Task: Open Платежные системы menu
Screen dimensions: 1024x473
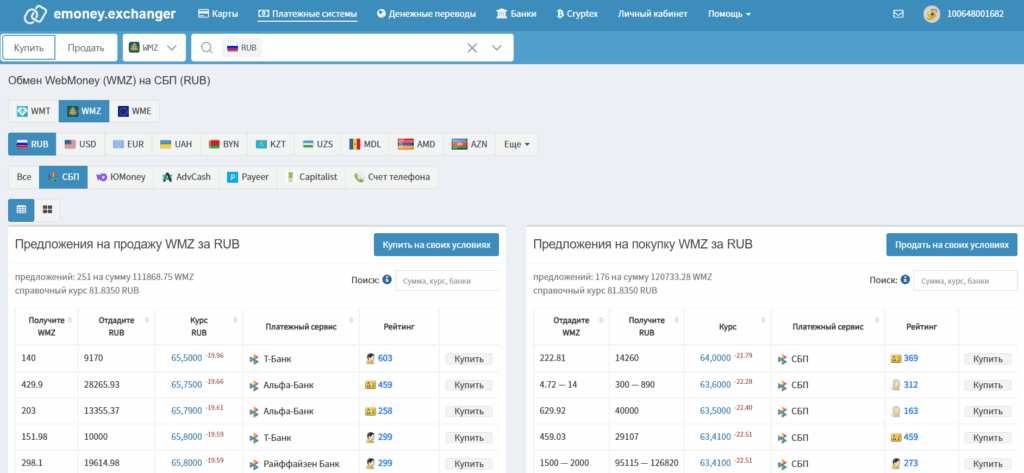Action: pyautogui.click(x=308, y=14)
